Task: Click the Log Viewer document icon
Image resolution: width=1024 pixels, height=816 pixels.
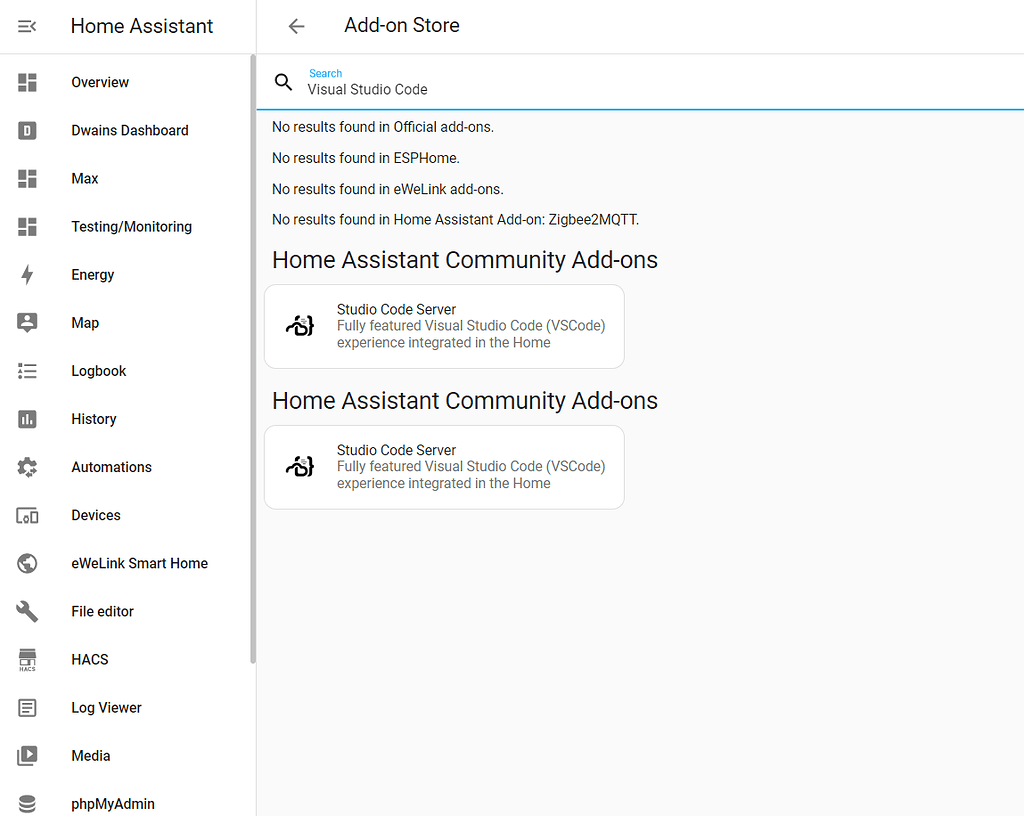Action: [x=27, y=708]
